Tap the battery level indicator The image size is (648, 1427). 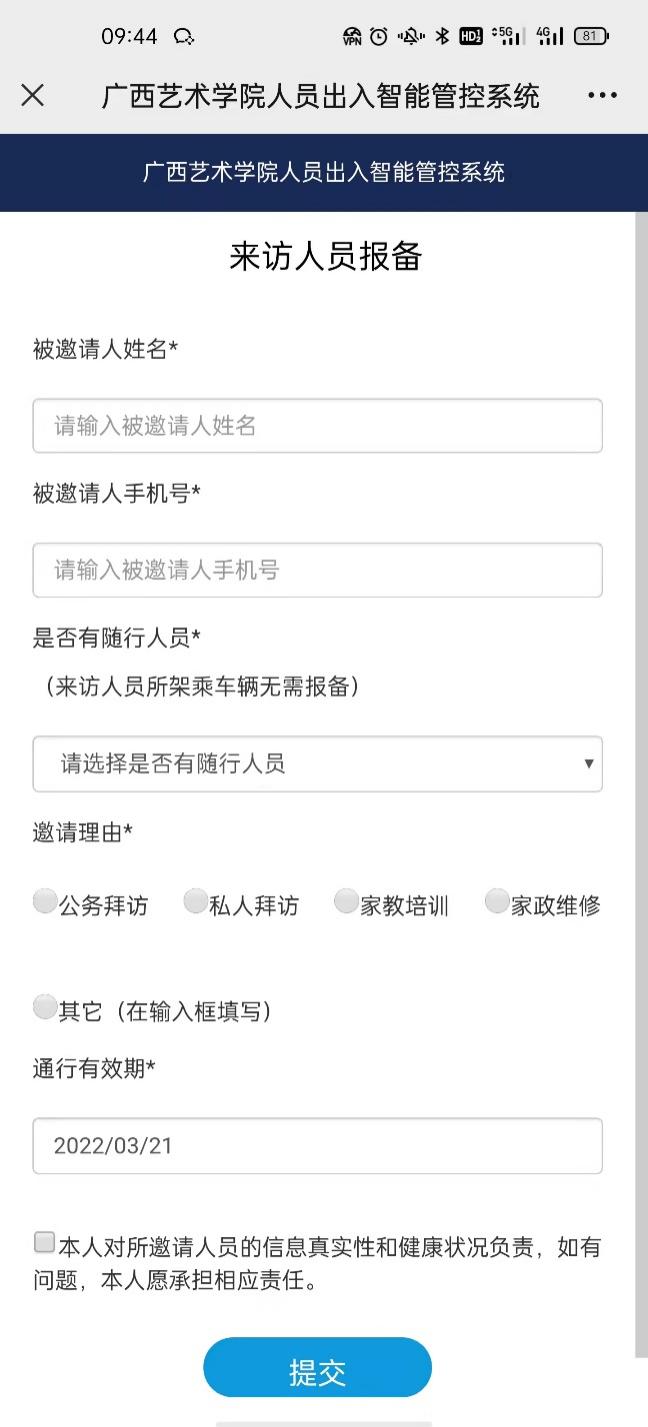coord(590,37)
